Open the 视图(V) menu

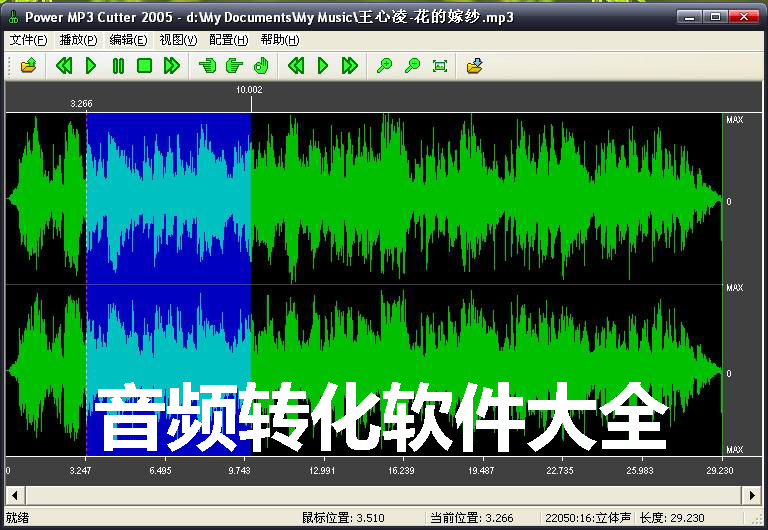[178, 40]
